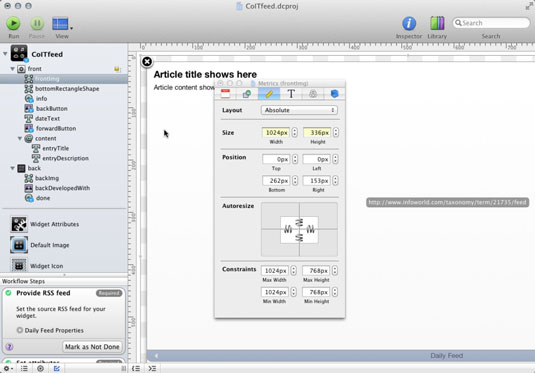Select the done item in navigator

43,198
